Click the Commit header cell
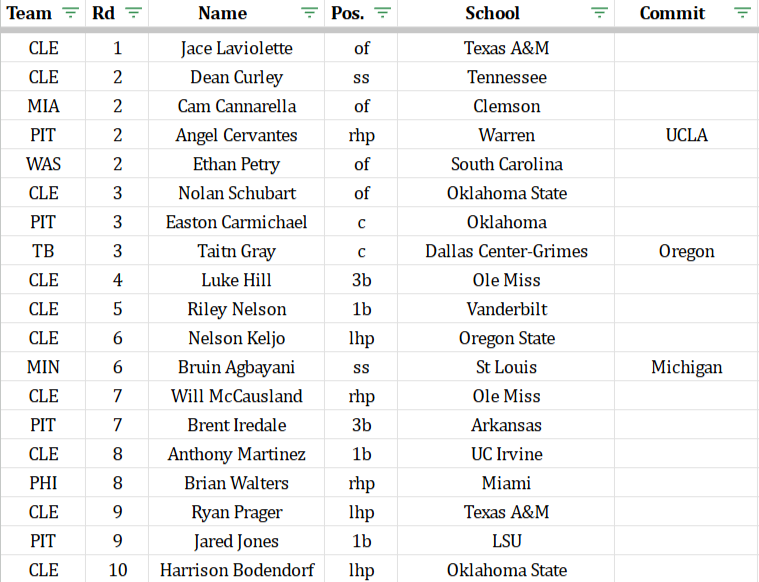This screenshot has height=582, width=759. coord(686,13)
